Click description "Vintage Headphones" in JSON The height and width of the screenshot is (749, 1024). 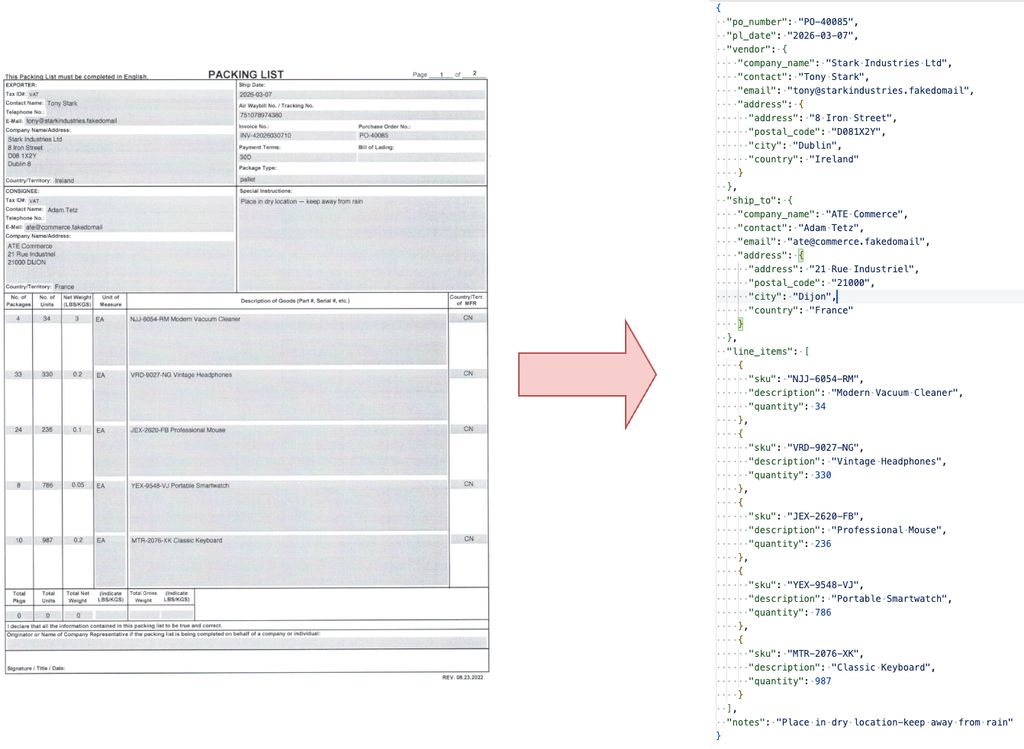(888, 462)
